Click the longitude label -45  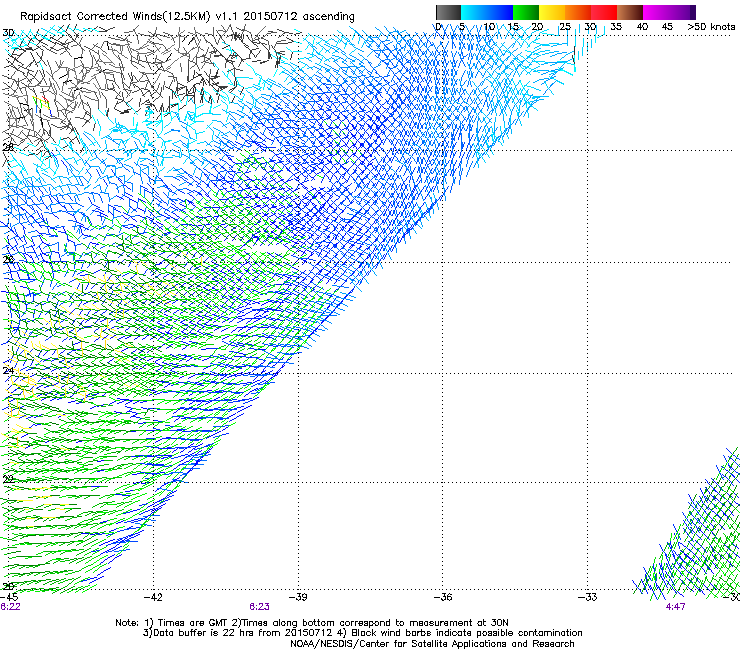[9, 597]
